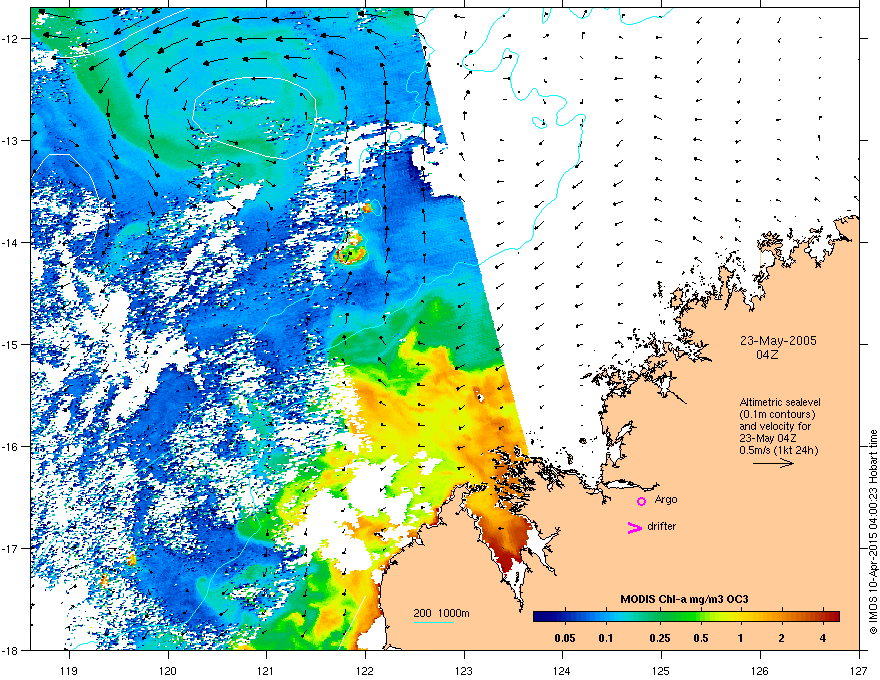Image resolution: width=880 pixels, height=680 pixels.
Task: Click the 0.5m/s velocity scale arrow
Action: pyautogui.click(x=773, y=463)
